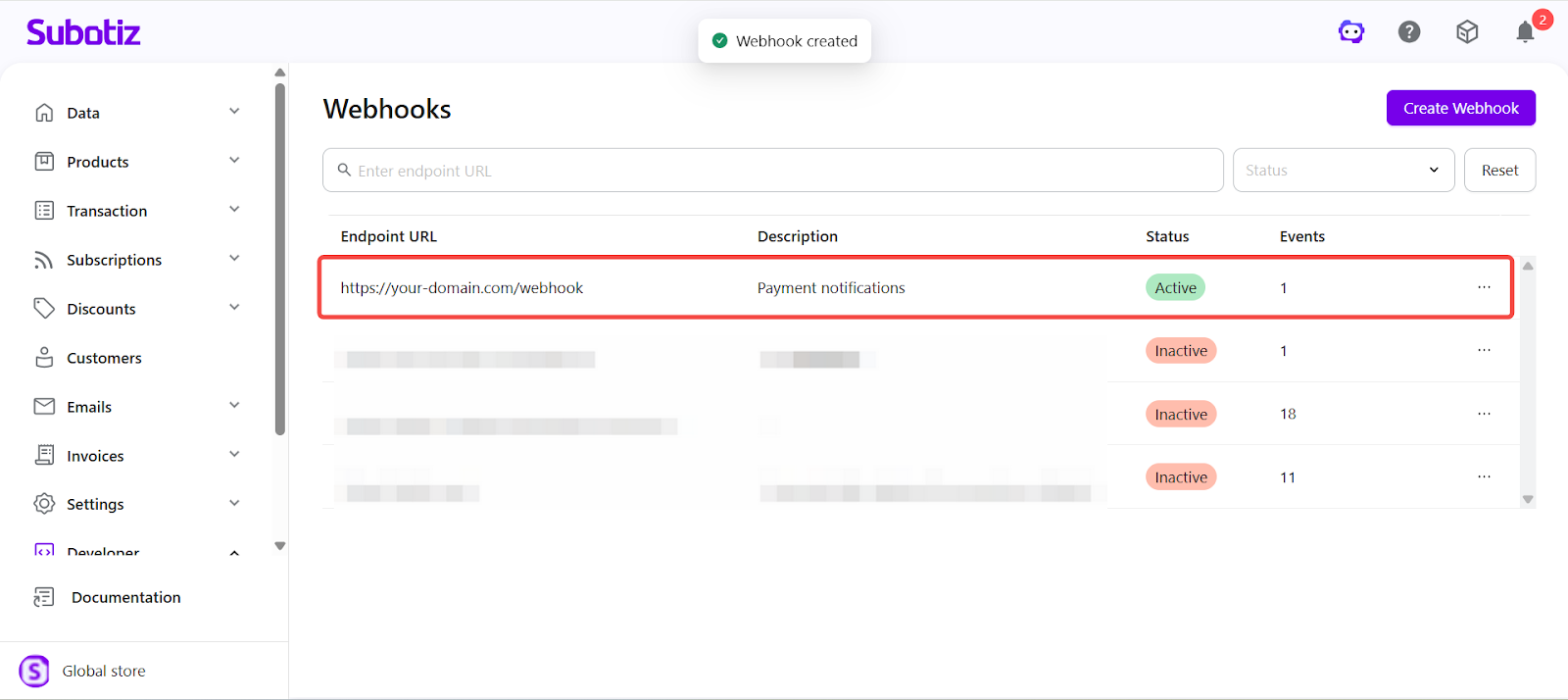
Task: Open the cube package icon in header
Action: click(x=1467, y=32)
